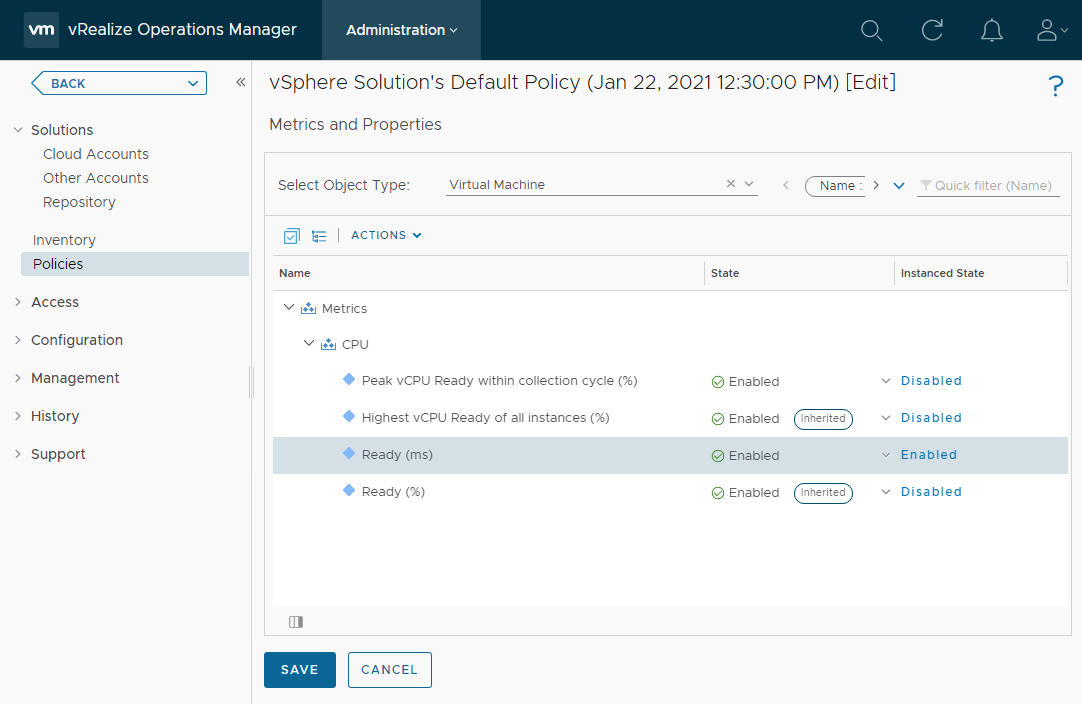Image resolution: width=1082 pixels, height=704 pixels.
Task: Open the Administration menu in the header
Action: 401,30
